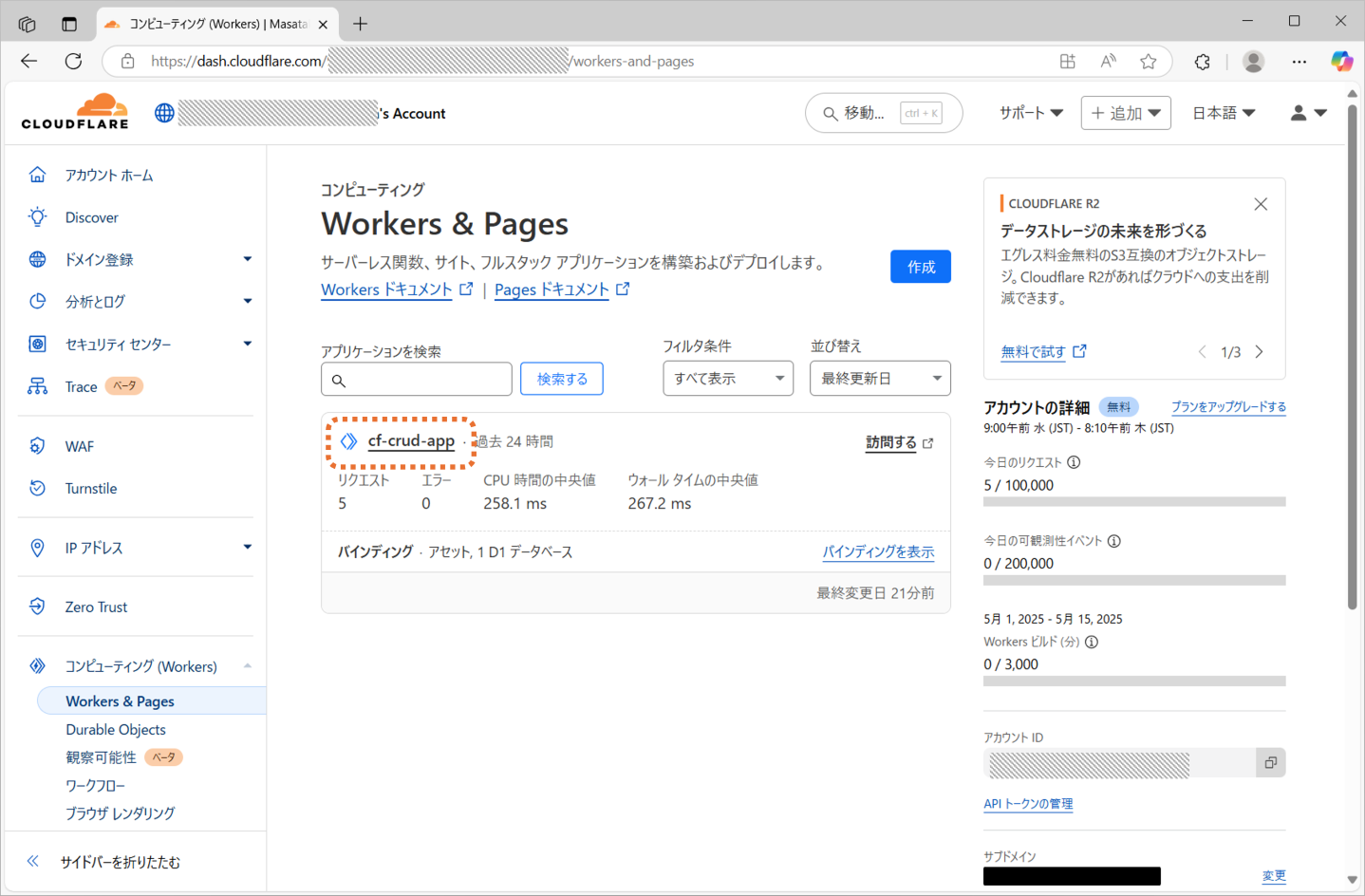
Task: Click プランをアップグレードする link
Action: (x=1228, y=407)
